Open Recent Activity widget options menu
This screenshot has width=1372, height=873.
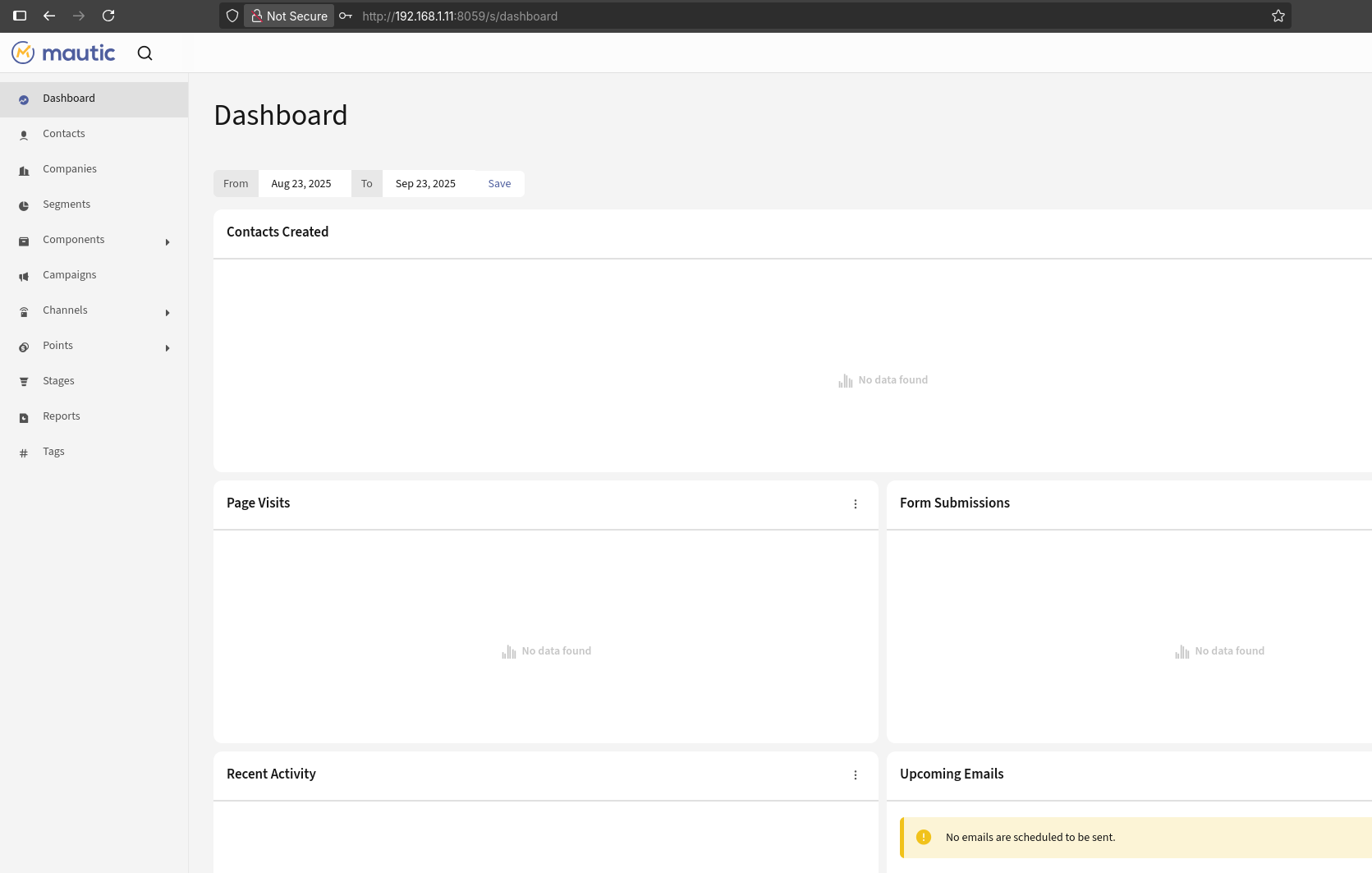855,774
